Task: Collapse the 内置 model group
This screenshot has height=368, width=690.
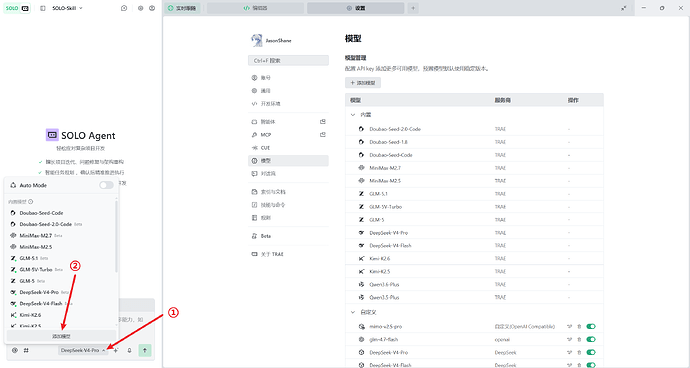Action: (x=353, y=114)
